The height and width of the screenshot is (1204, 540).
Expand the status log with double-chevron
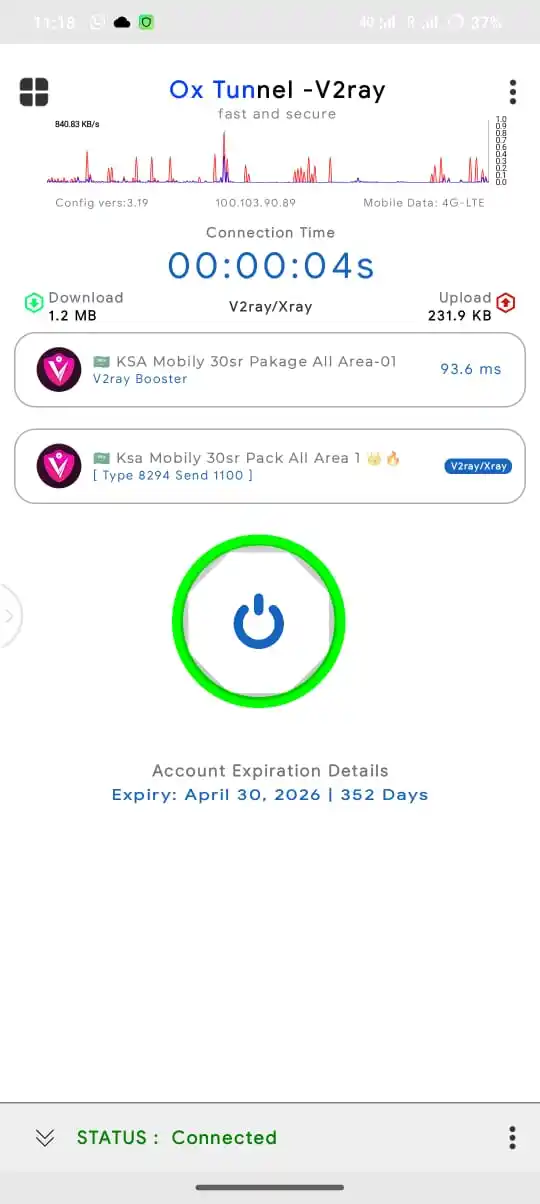44,1137
